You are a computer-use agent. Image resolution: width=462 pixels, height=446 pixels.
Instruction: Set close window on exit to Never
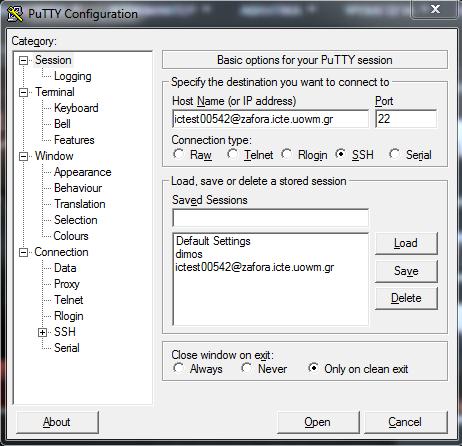point(264,369)
